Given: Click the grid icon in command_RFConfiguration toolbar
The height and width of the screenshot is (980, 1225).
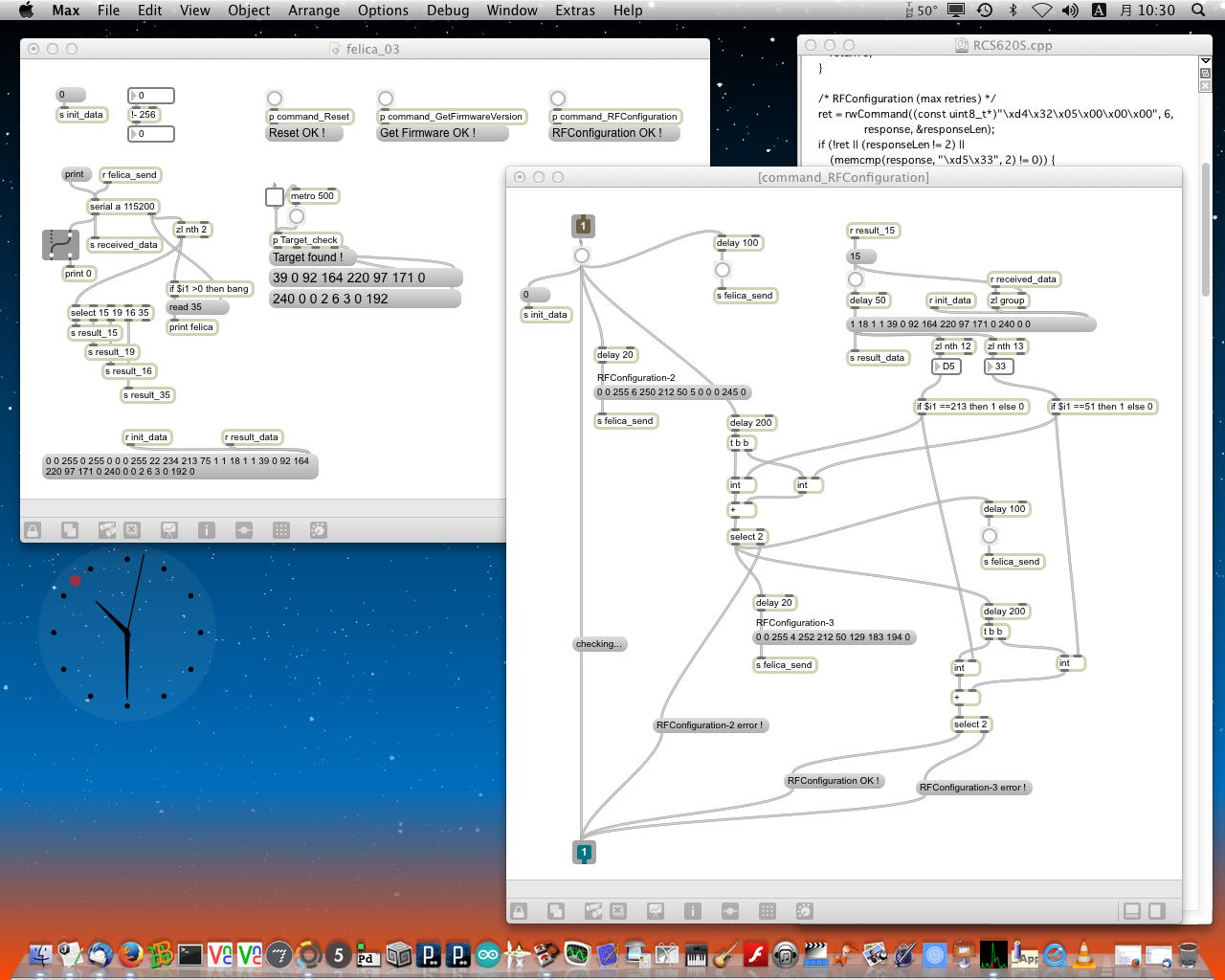Looking at the screenshot, I should click(767, 911).
